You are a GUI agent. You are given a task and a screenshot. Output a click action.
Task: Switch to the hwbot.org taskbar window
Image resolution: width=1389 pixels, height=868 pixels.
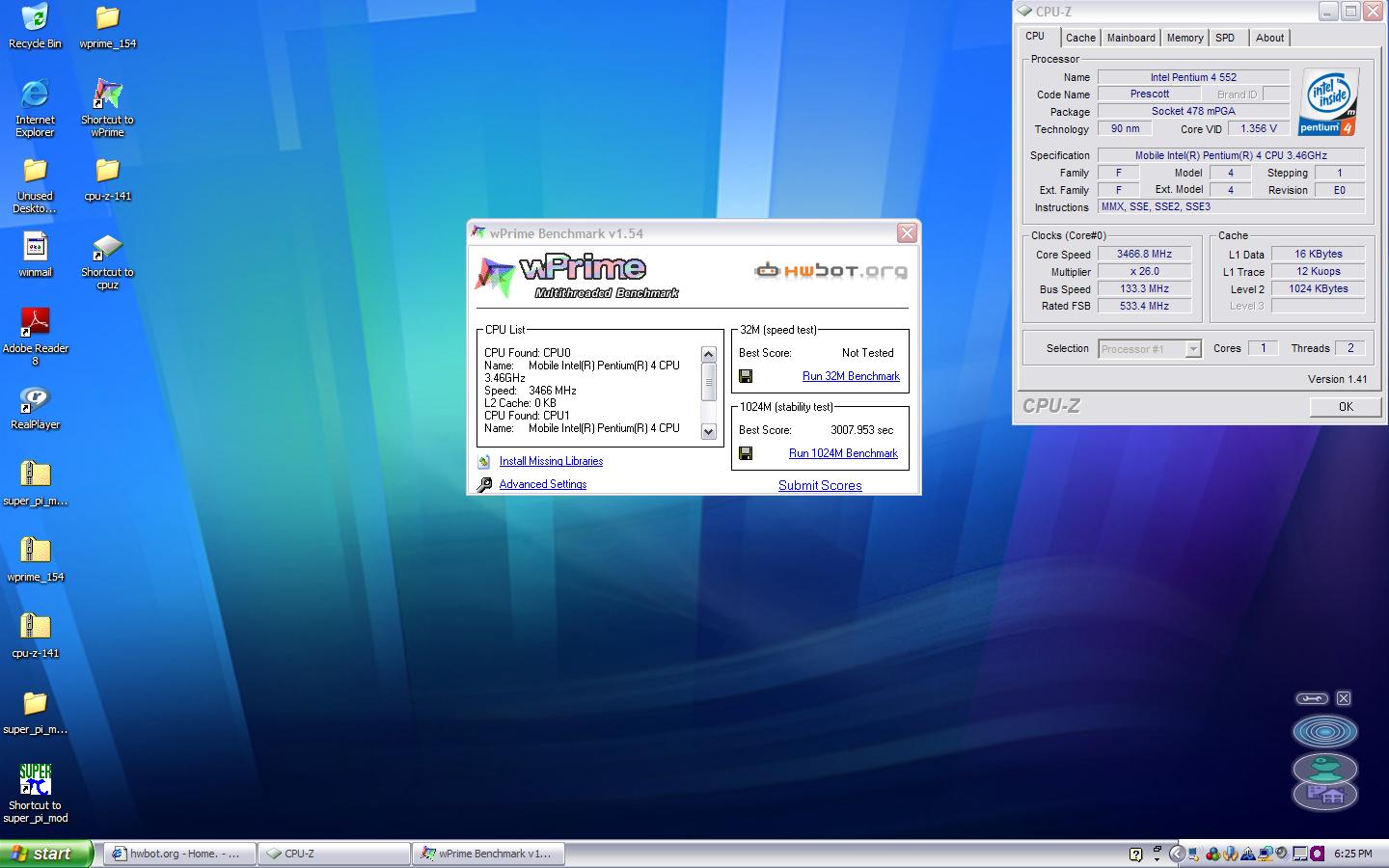click(x=179, y=854)
